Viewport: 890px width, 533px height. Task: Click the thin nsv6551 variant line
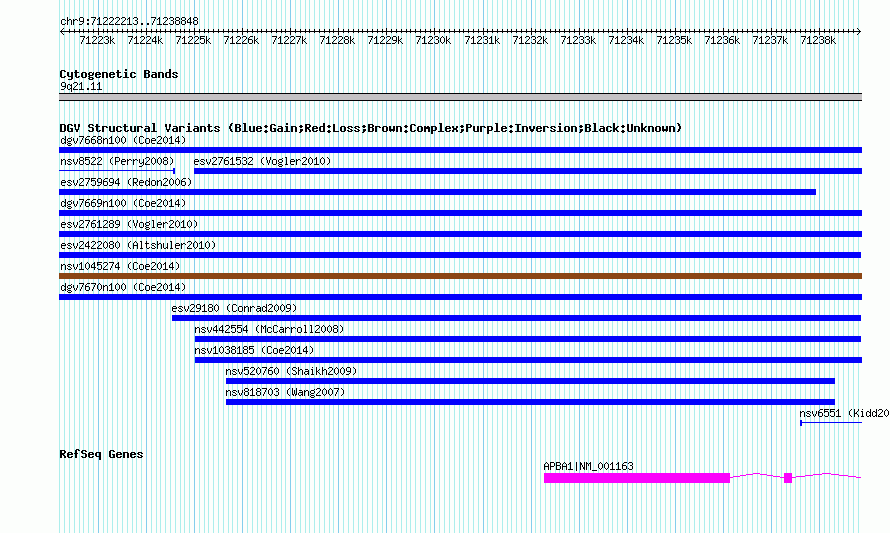[x=831, y=423]
